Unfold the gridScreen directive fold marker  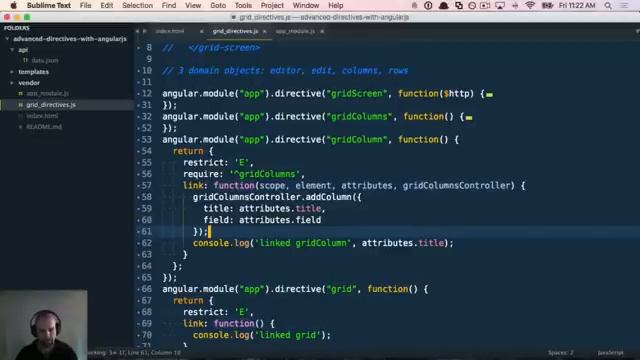(x=489, y=95)
